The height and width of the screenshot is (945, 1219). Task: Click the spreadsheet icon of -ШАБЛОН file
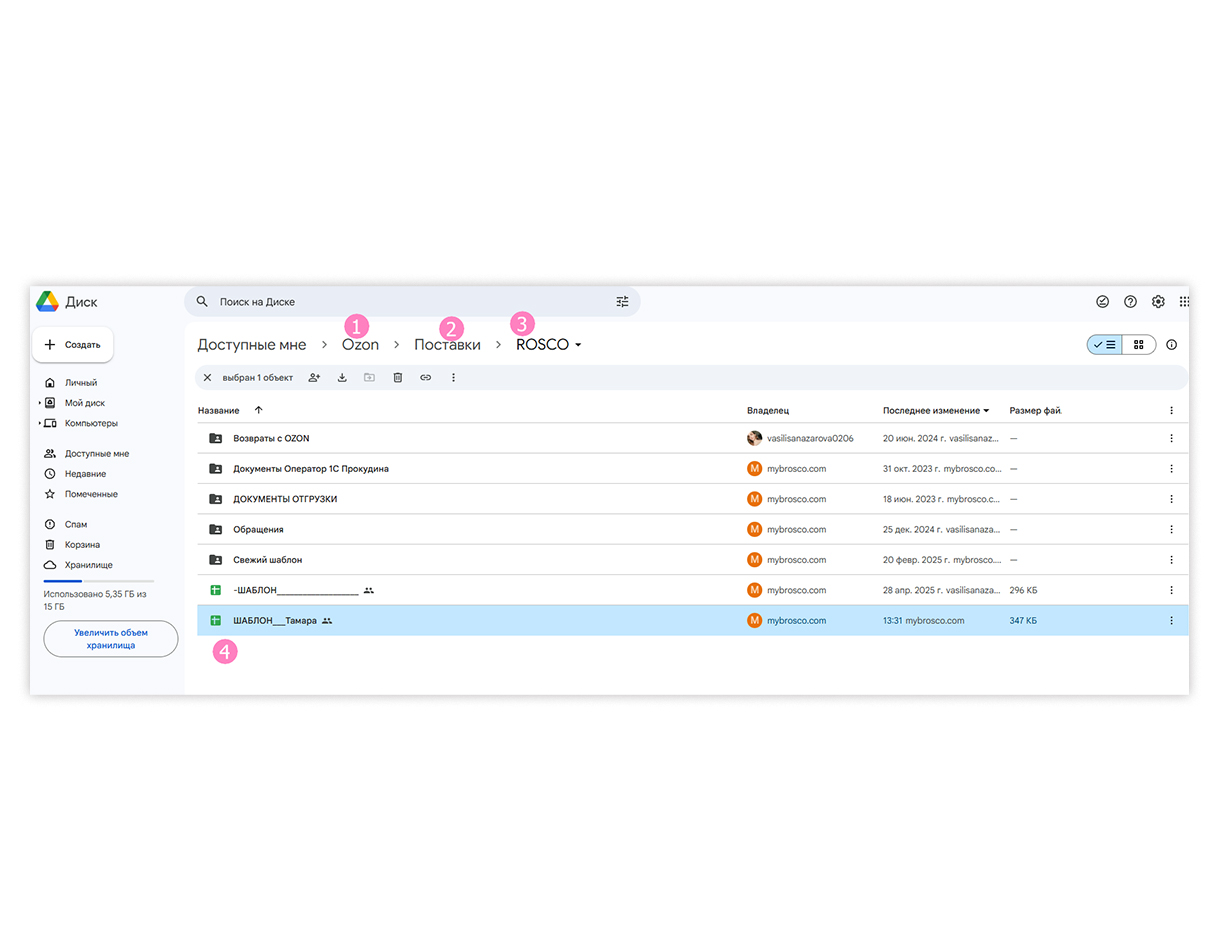215,590
